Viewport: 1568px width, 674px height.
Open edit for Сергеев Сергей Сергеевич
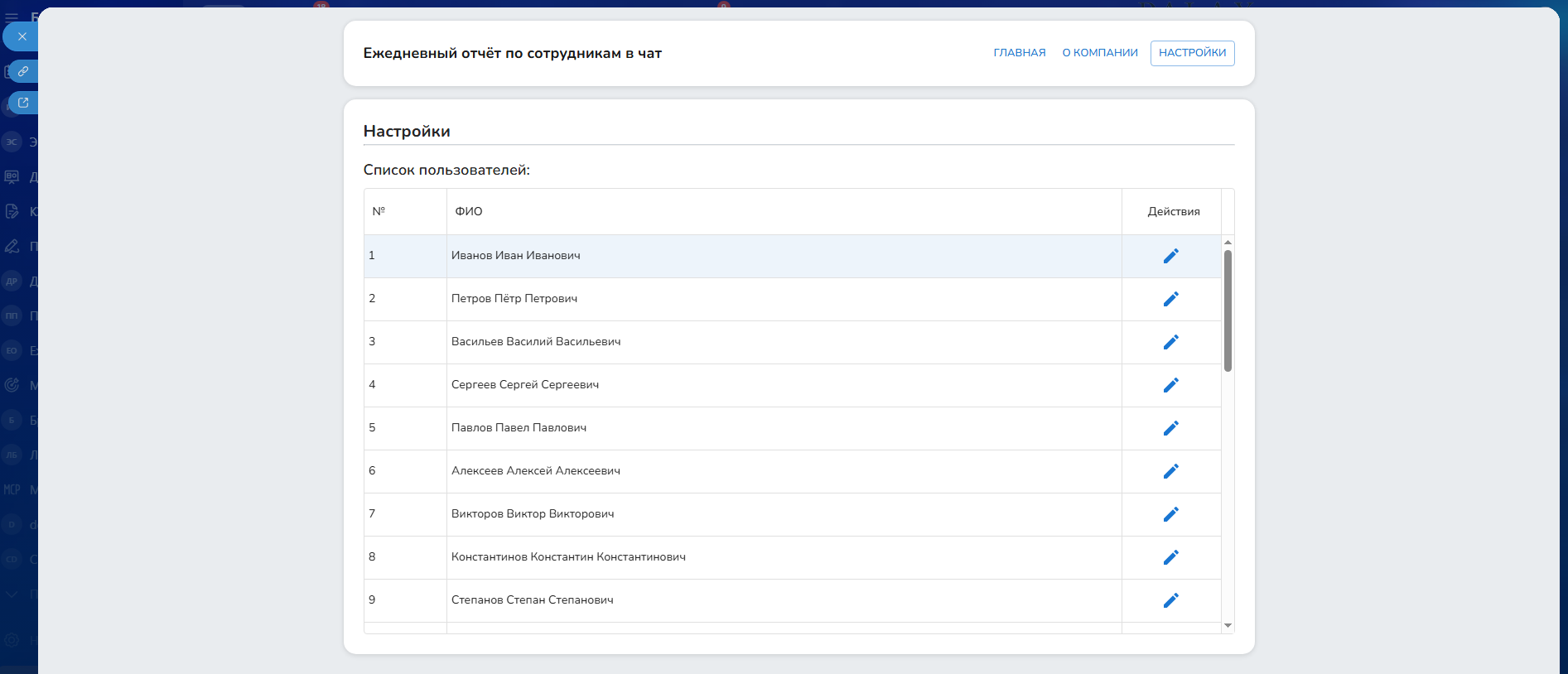1170,385
